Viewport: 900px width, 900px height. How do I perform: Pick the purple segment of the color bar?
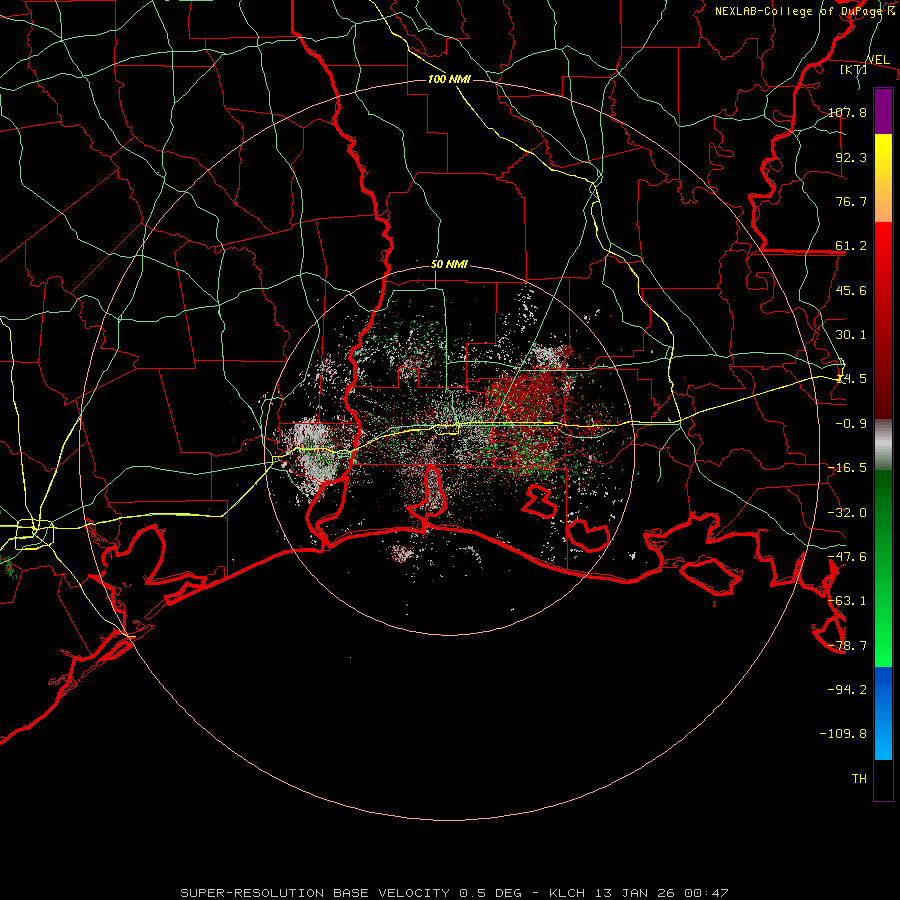883,112
